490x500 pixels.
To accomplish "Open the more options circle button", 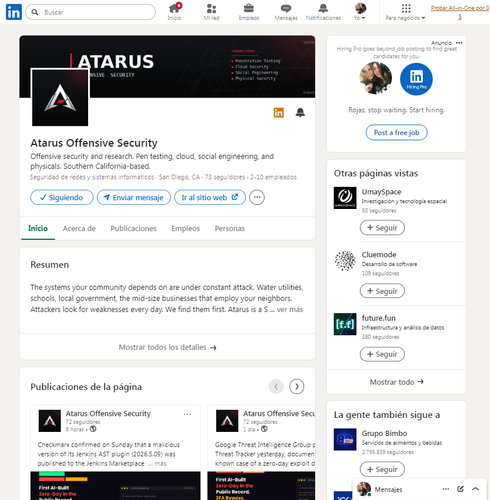I will (x=257, y=197).
